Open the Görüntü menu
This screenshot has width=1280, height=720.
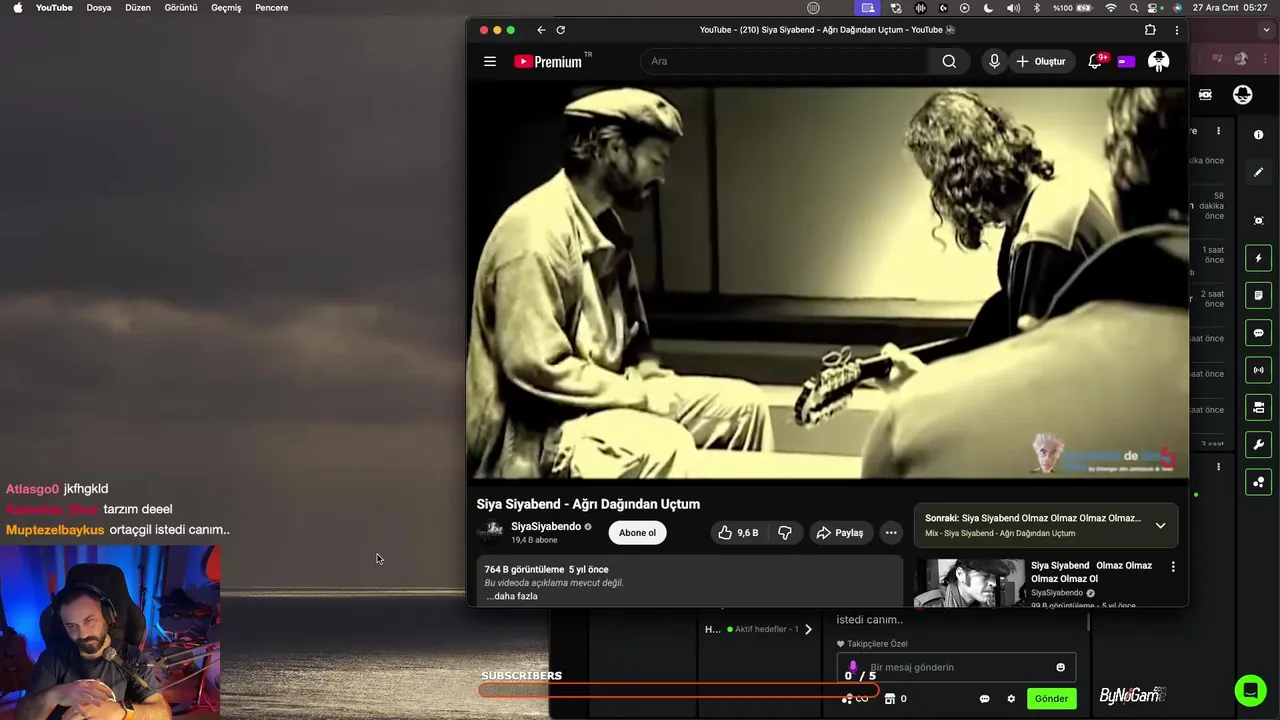click(181, 8)
